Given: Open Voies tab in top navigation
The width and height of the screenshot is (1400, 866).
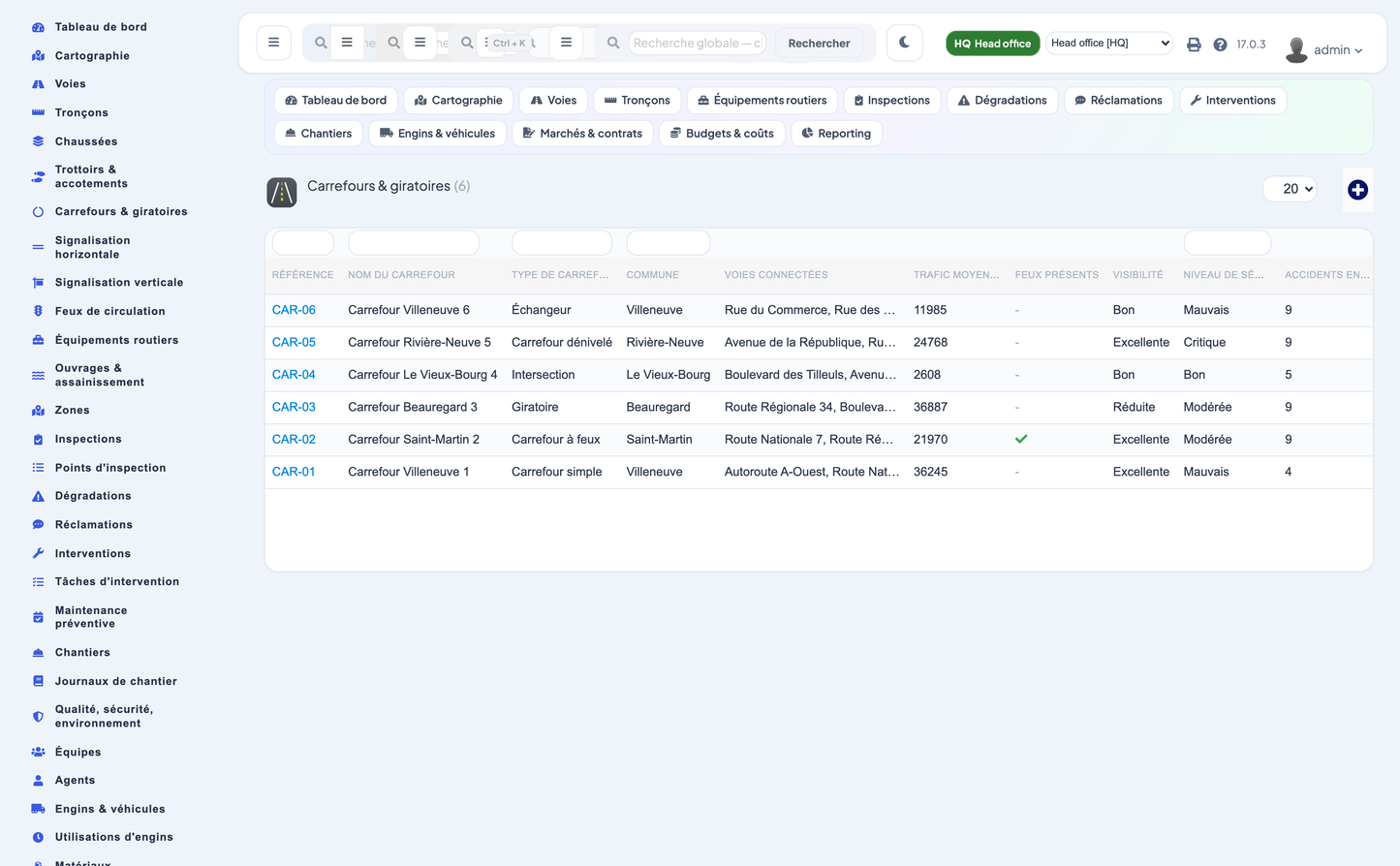Looking at the screenshot, I should tap(553, 101).
